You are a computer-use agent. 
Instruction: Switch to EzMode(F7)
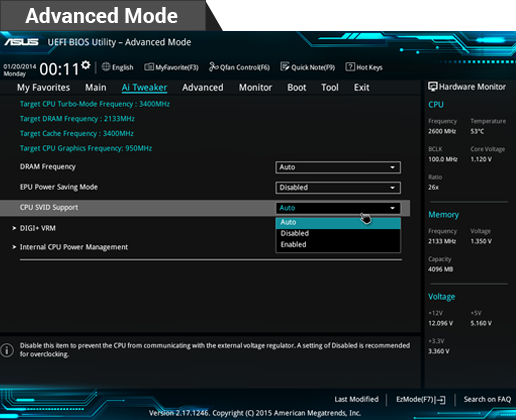[421, 399]
